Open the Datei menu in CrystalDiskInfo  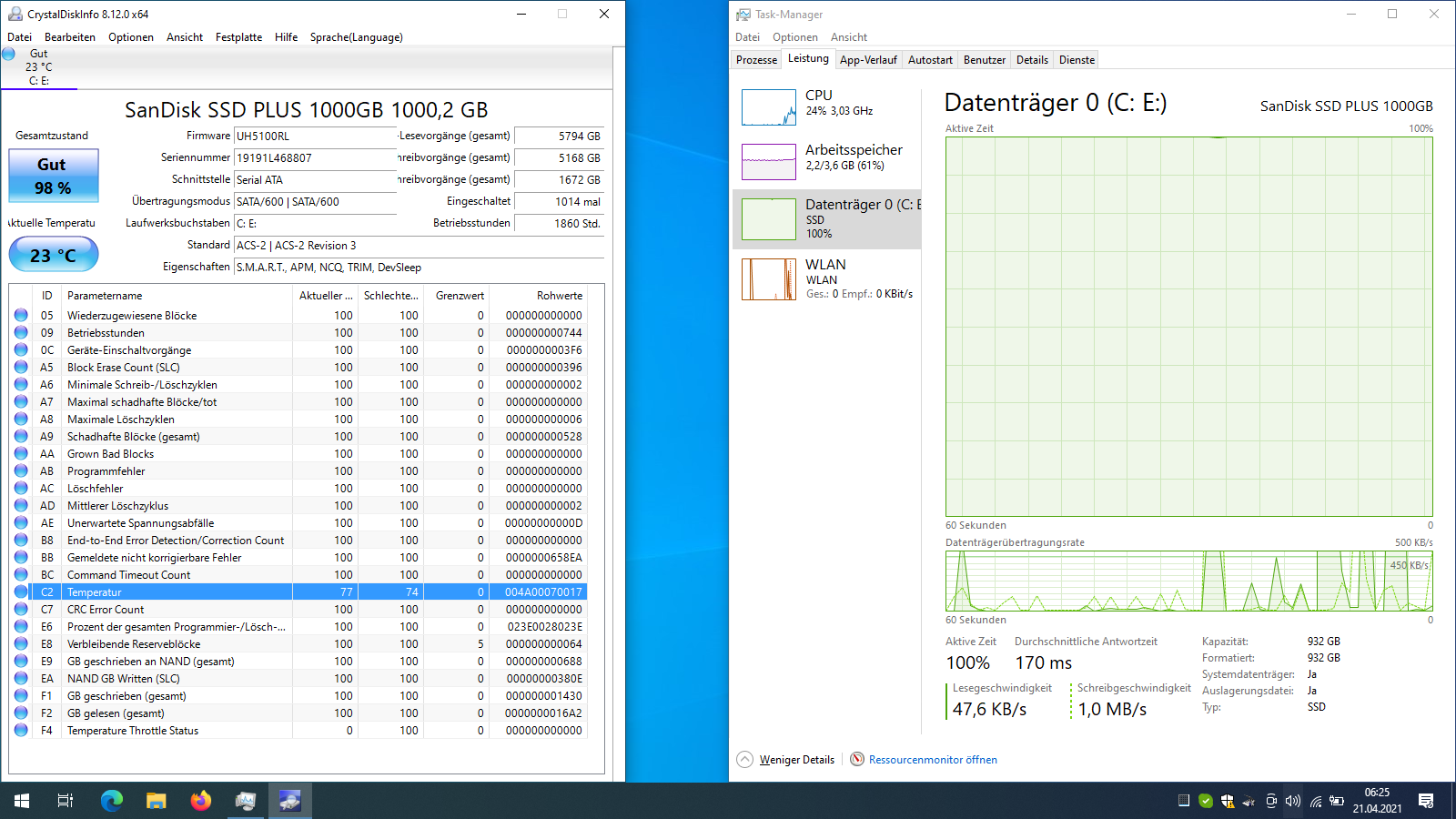[19, 37]
